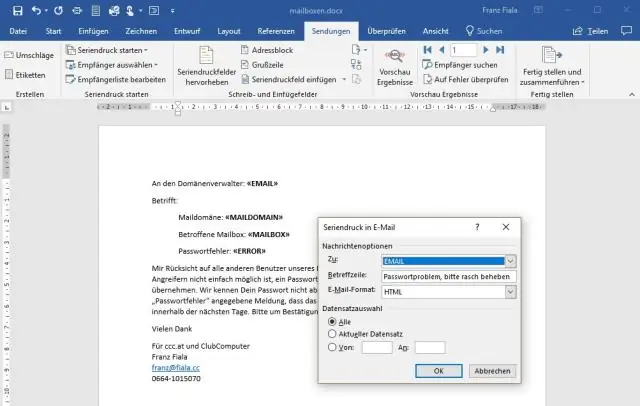Toggle Vorschau Ergebnisse preview
The image size is (640, 406).
tap(395, 67)
